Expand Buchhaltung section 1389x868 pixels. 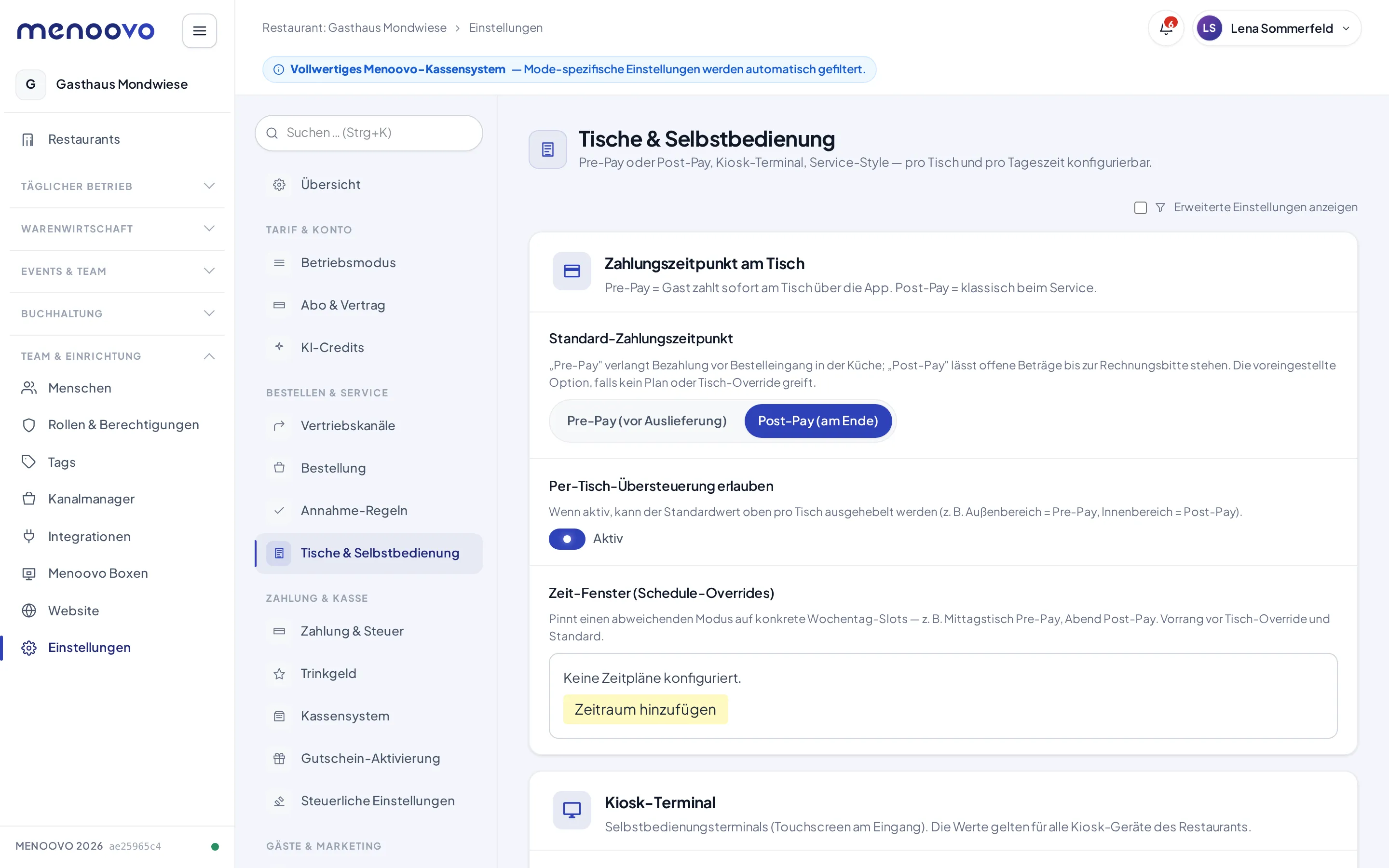click(117, 313)
